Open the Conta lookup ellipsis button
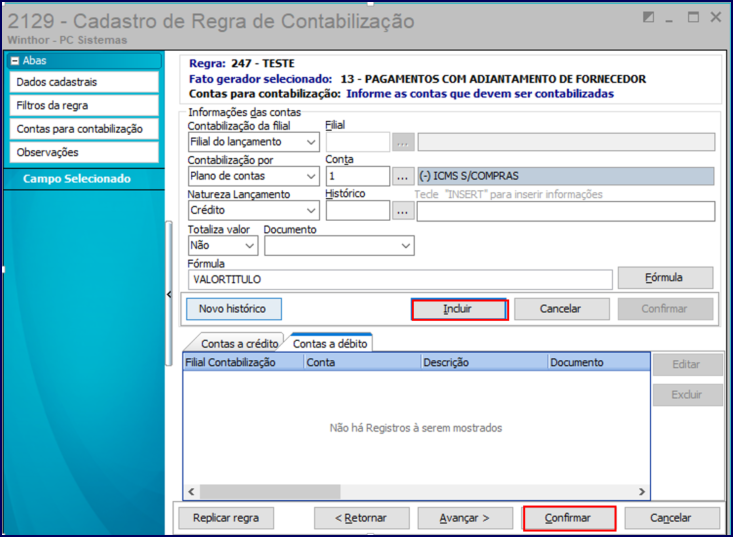This screenshot has width=733, height=537. pyautogui.click(x=403, y=176)
